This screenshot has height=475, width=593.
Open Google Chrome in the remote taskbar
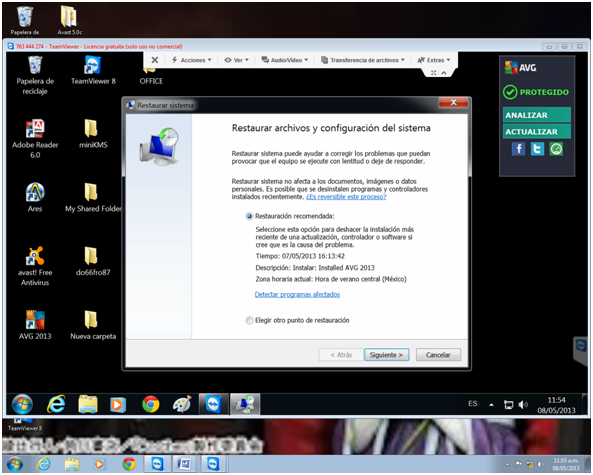pyautogui.click(x=151, y=404)
